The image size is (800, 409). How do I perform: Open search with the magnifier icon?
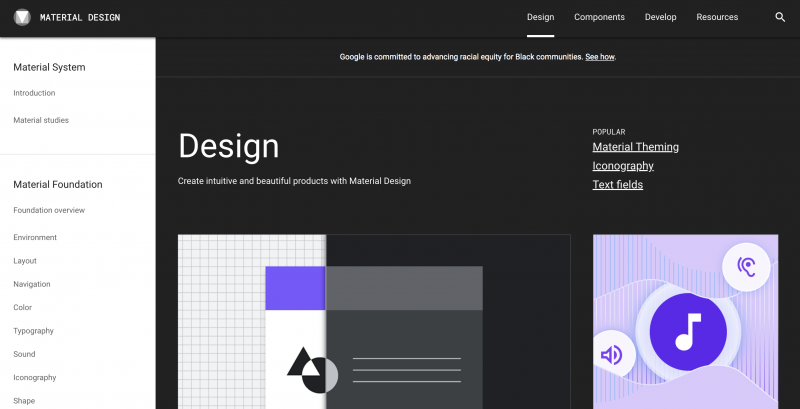(780, 17)
